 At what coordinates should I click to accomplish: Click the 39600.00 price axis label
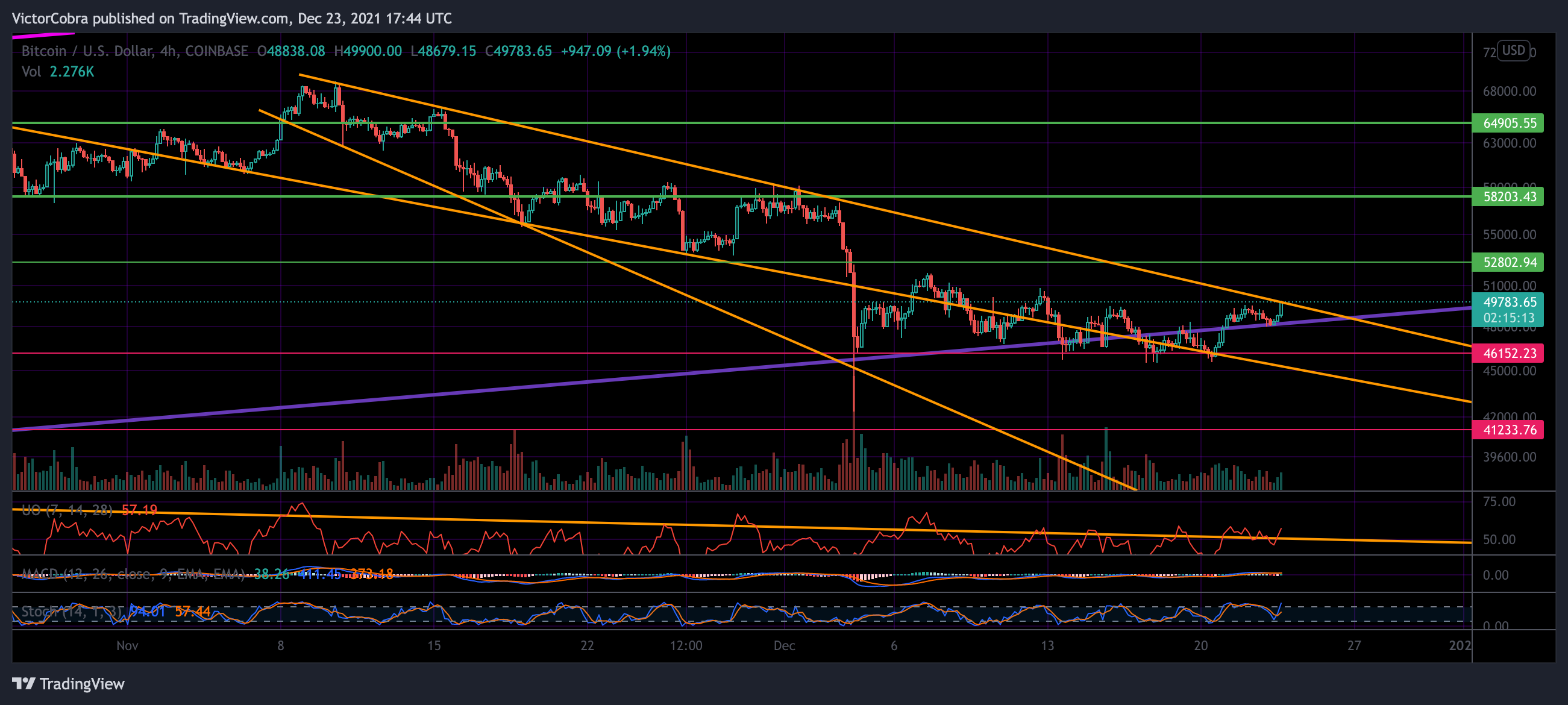tap(1510, 457)
